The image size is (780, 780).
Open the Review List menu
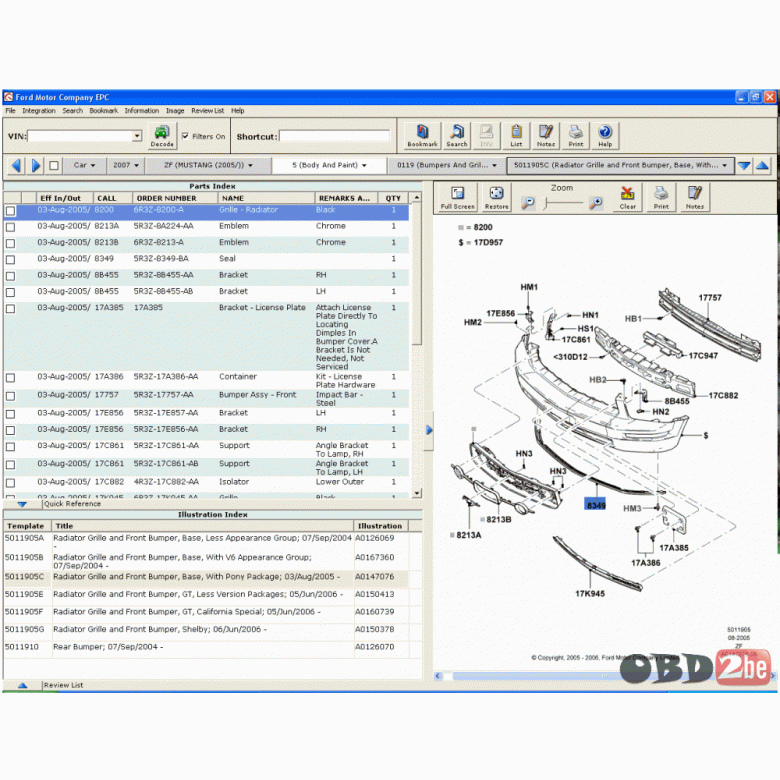click(x=207, y=110)
